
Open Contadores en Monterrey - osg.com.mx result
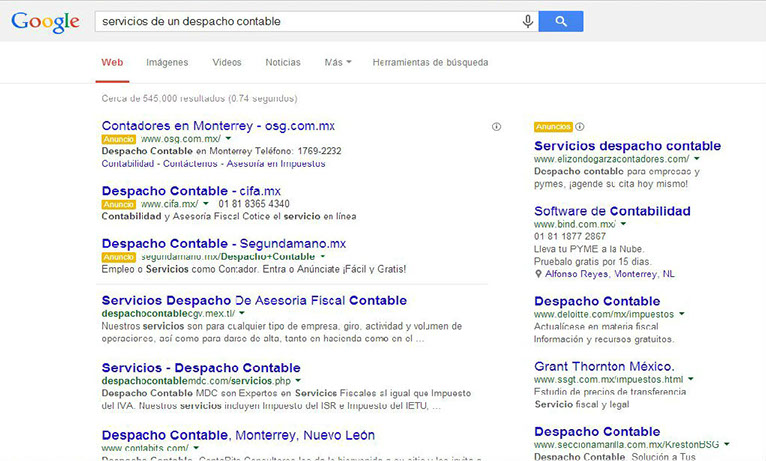point(218,126)
